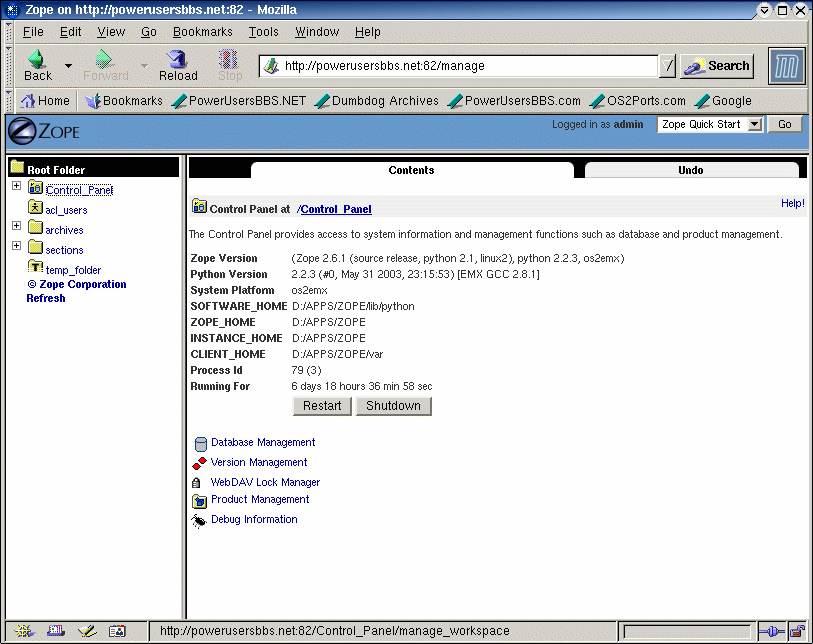Open OS2Ports.com bookmark
The height and width of the screenshot is (644, 813).
coord(638,101)
